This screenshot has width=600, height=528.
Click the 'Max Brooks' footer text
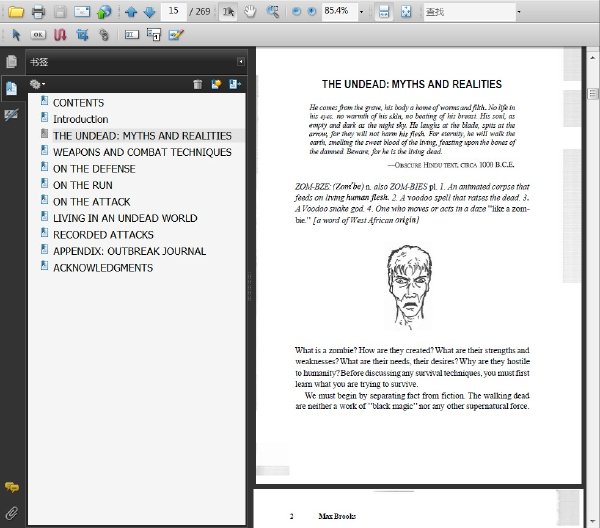(337, 516)
